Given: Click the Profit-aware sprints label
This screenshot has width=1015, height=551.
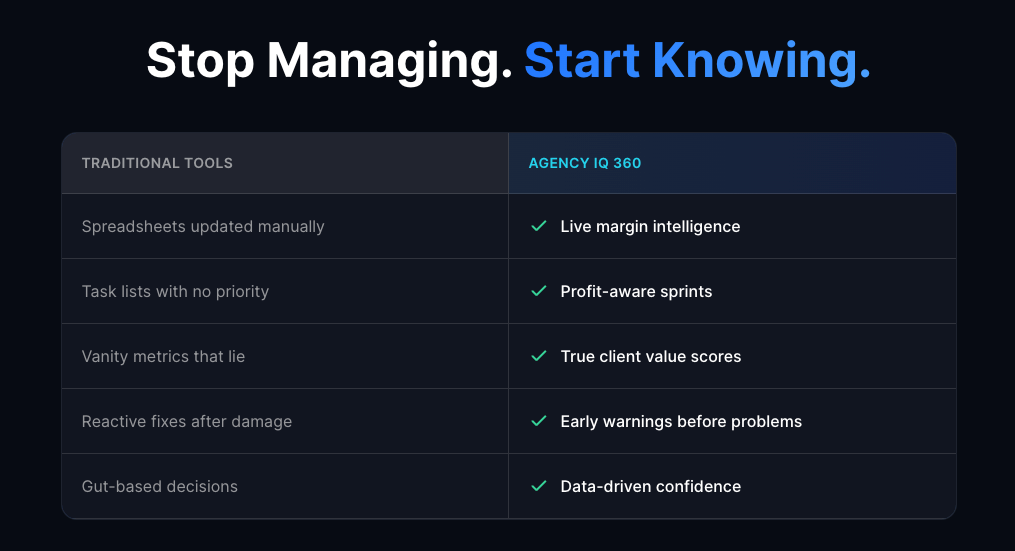Looking at the screenshot, I should point(636,291).
